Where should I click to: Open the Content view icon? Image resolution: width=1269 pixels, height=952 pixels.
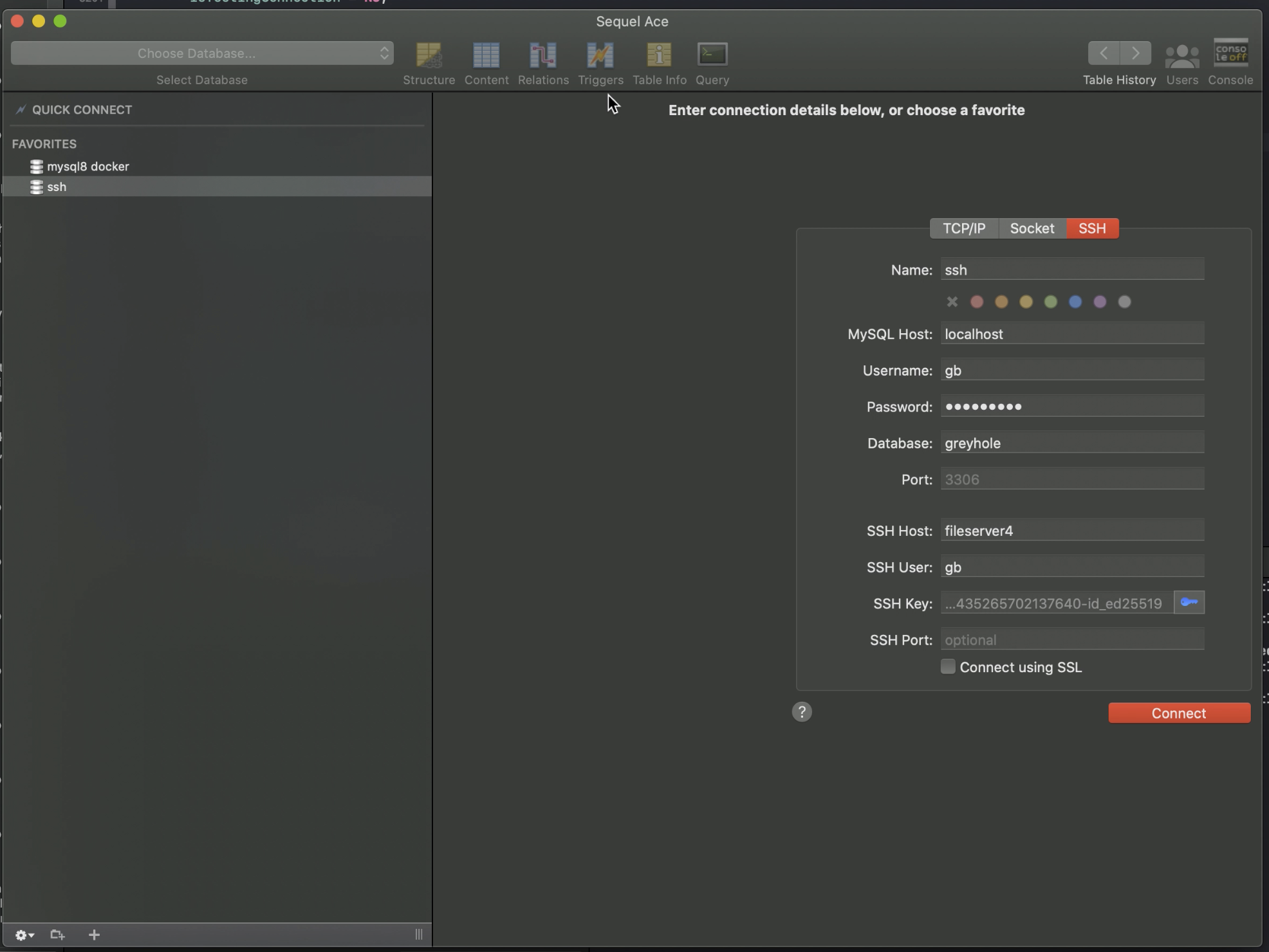[486, 55]
